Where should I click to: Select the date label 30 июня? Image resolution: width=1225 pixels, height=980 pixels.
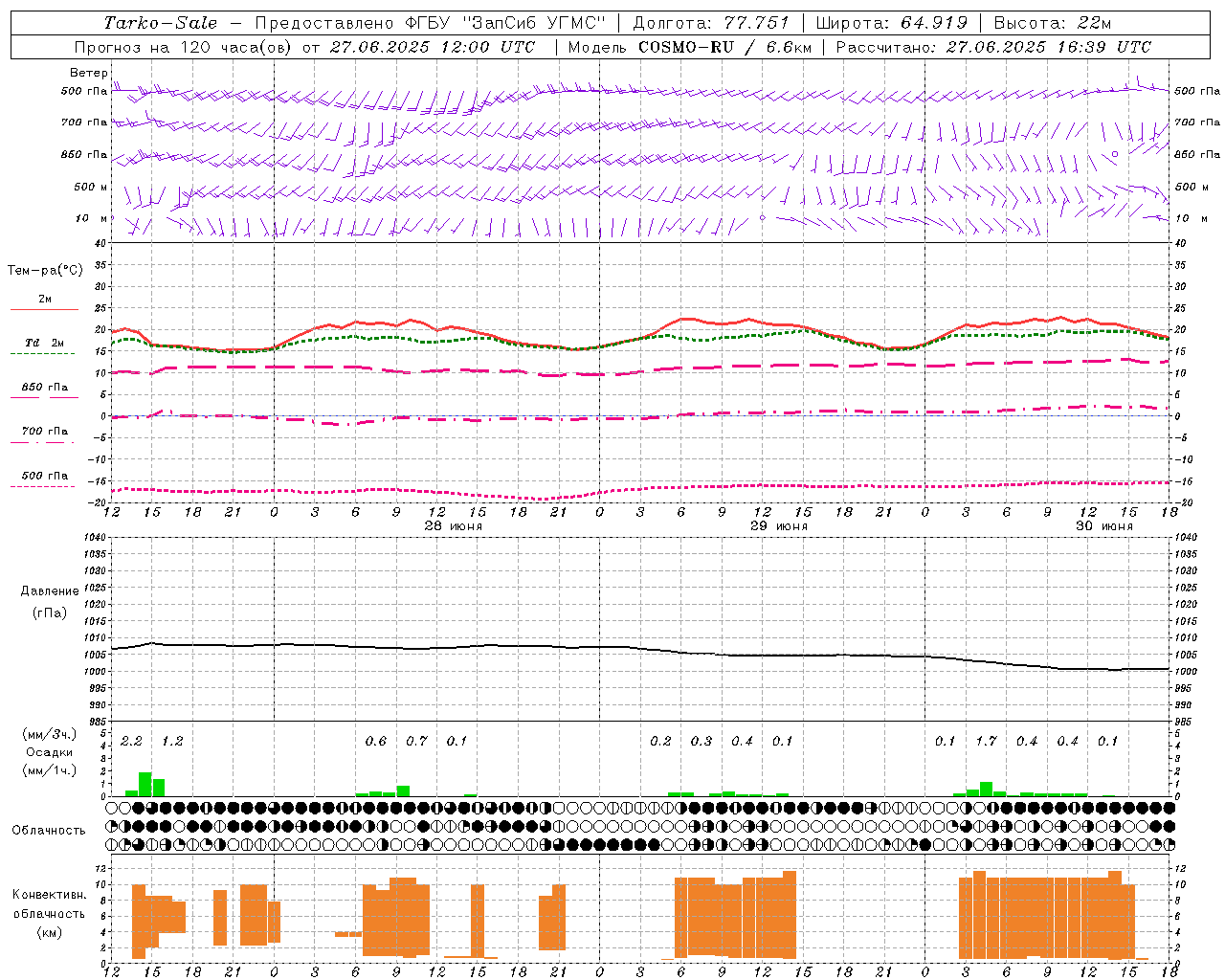(1104, 526)
